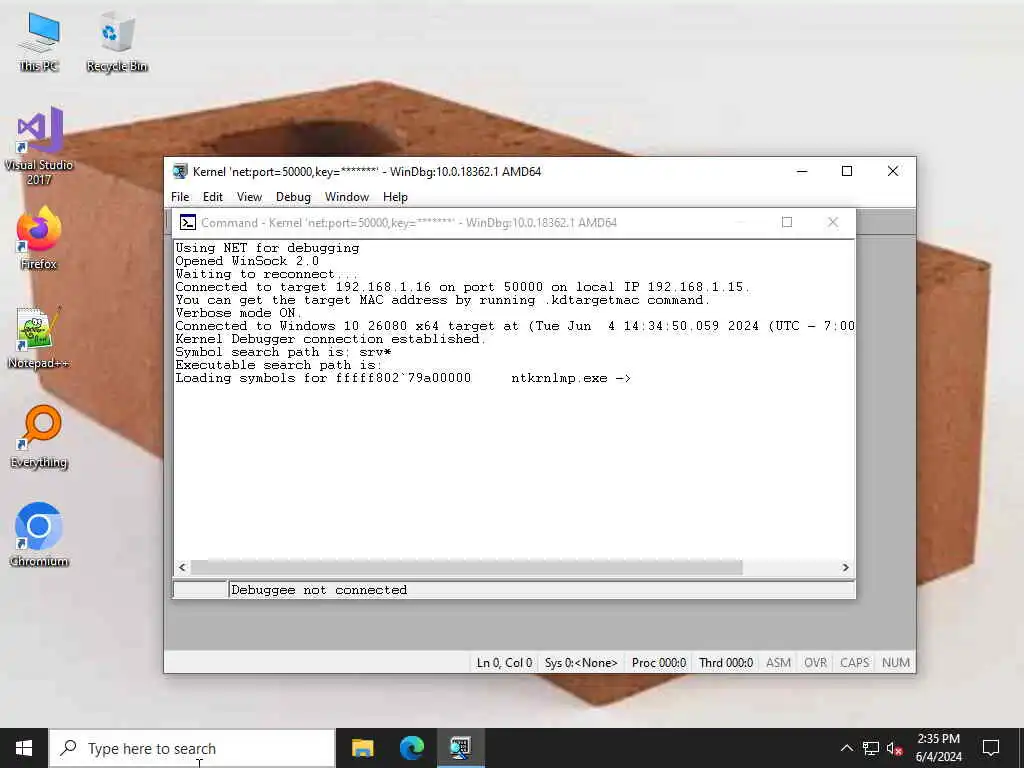Open the View menu in WinDbg
This screenshot has width=1024, height=768.
click(x=249, y=197)
